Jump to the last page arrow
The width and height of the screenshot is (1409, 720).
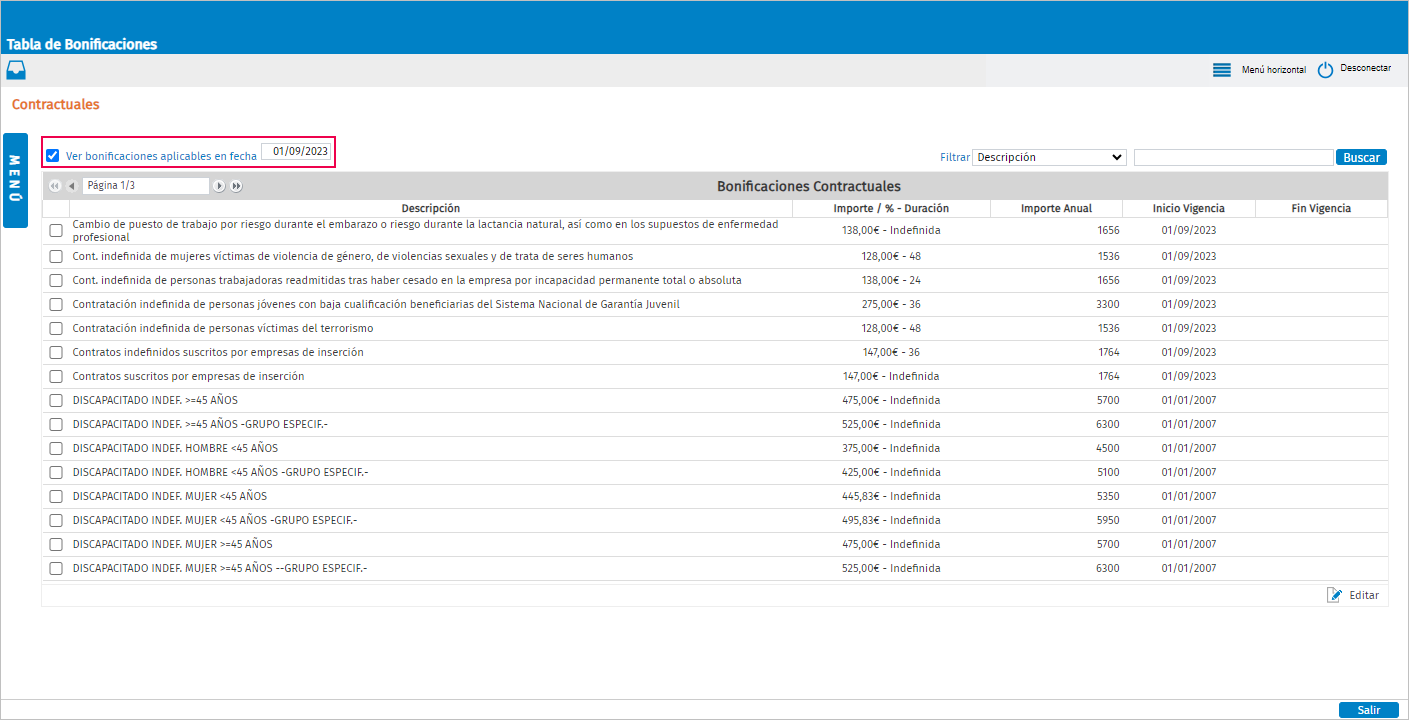click(236, 186)
